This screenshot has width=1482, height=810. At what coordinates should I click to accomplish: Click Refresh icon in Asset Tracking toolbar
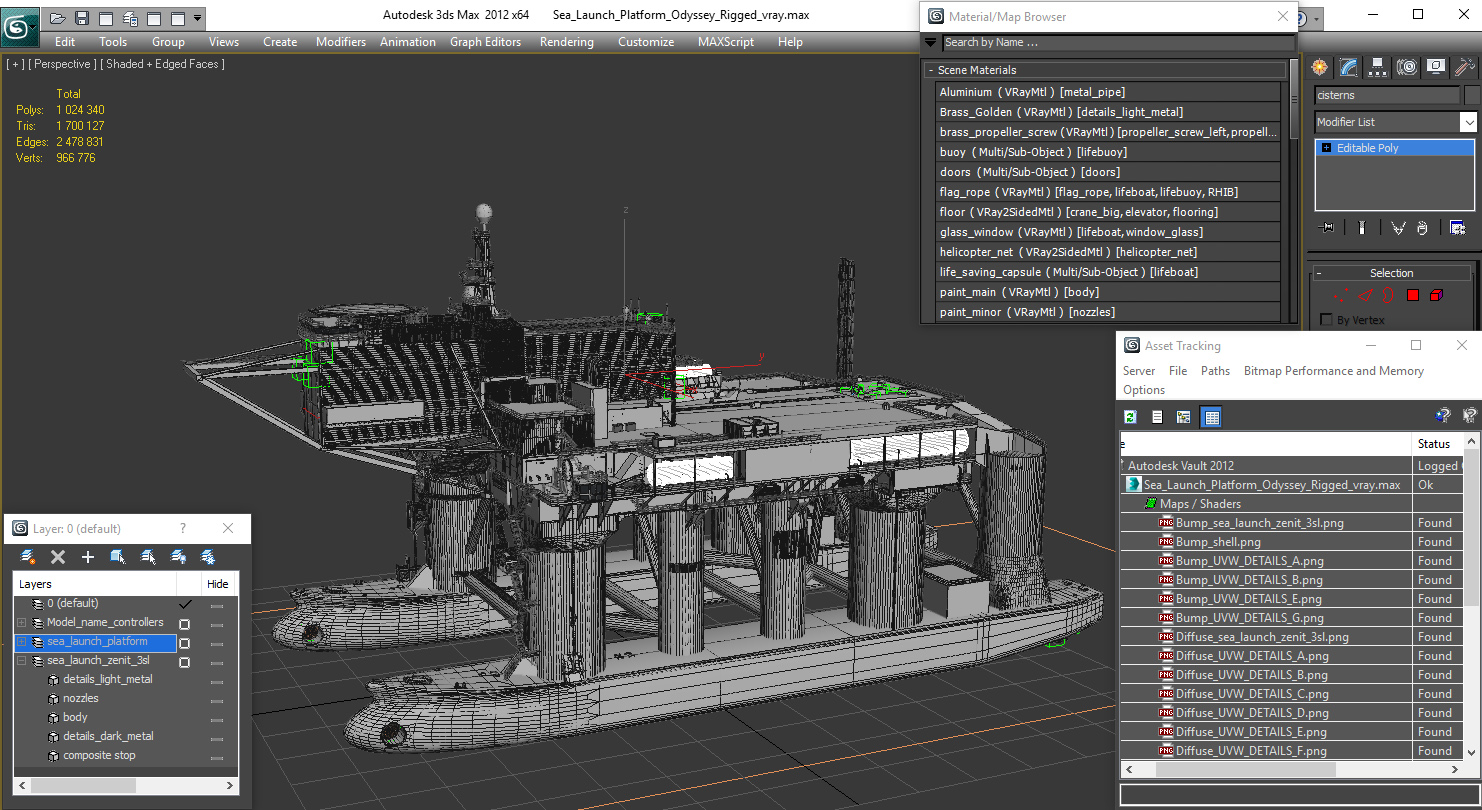[1131, 417]
